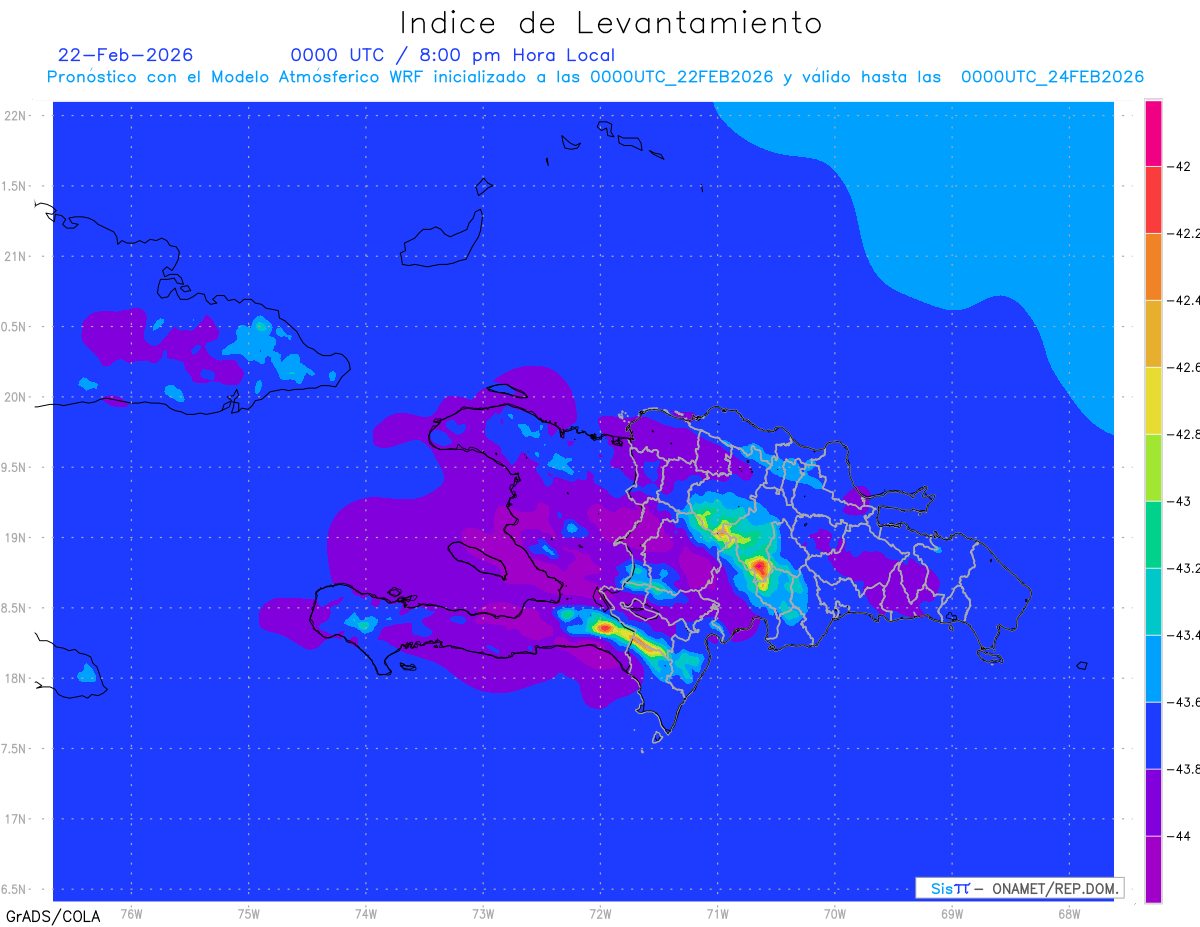Click the '-42.4' legend value
Screen dimensions: 1200x927
1184,301
